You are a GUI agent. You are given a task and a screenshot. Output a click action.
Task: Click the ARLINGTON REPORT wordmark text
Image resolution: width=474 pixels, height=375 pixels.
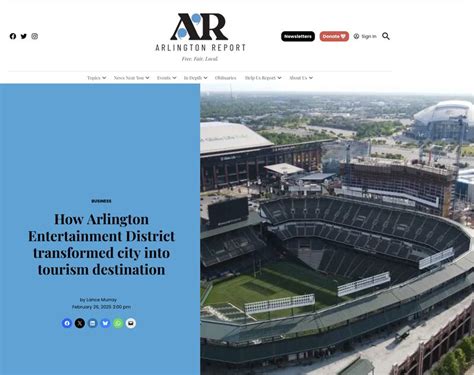(200, 48)
